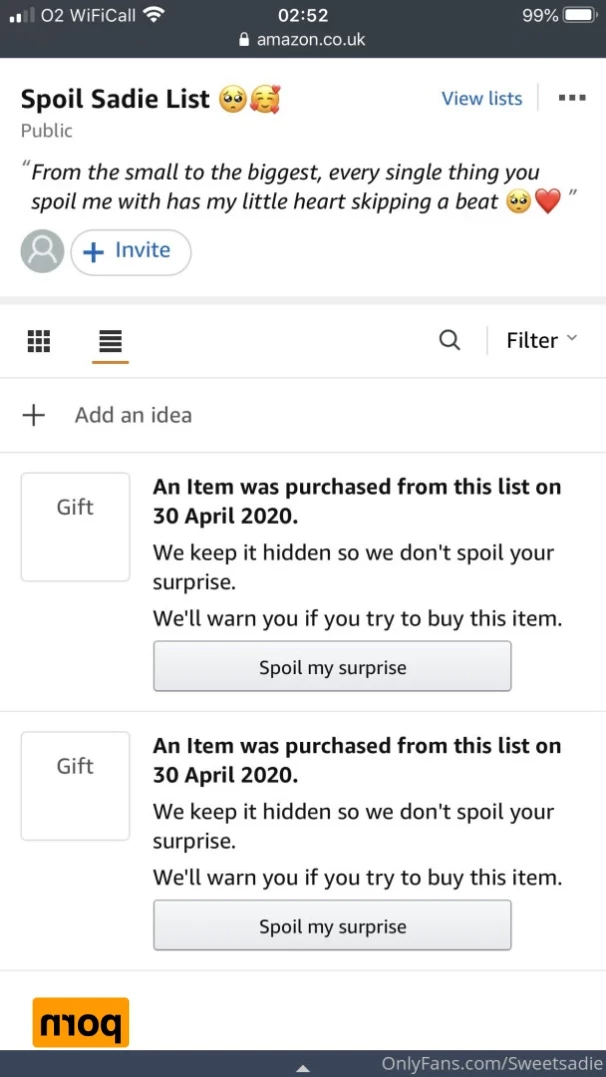Switch to grid view layout

click(x=38, y=340)
